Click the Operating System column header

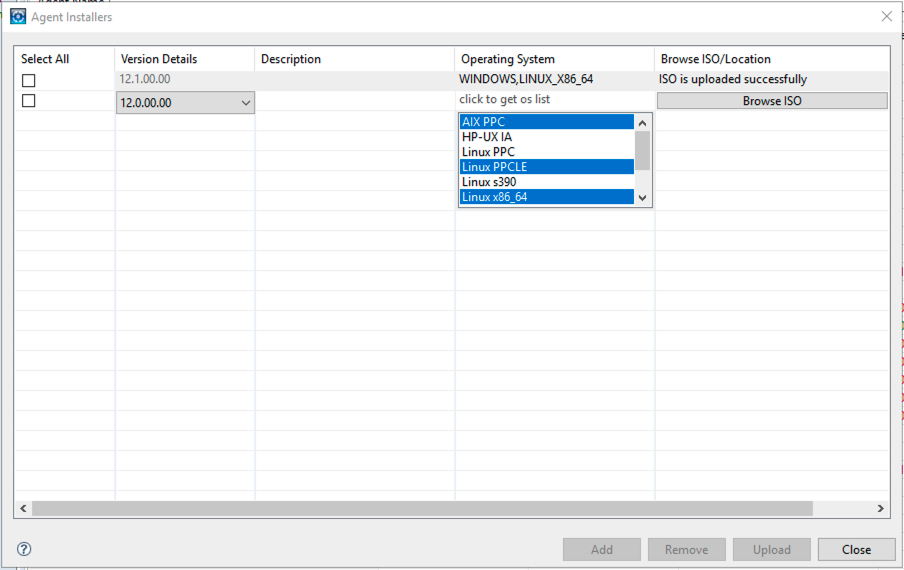(508, 59)
